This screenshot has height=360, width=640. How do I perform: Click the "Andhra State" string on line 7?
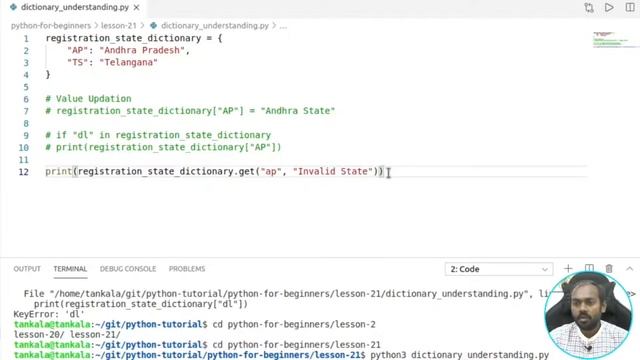pos(298,111)
